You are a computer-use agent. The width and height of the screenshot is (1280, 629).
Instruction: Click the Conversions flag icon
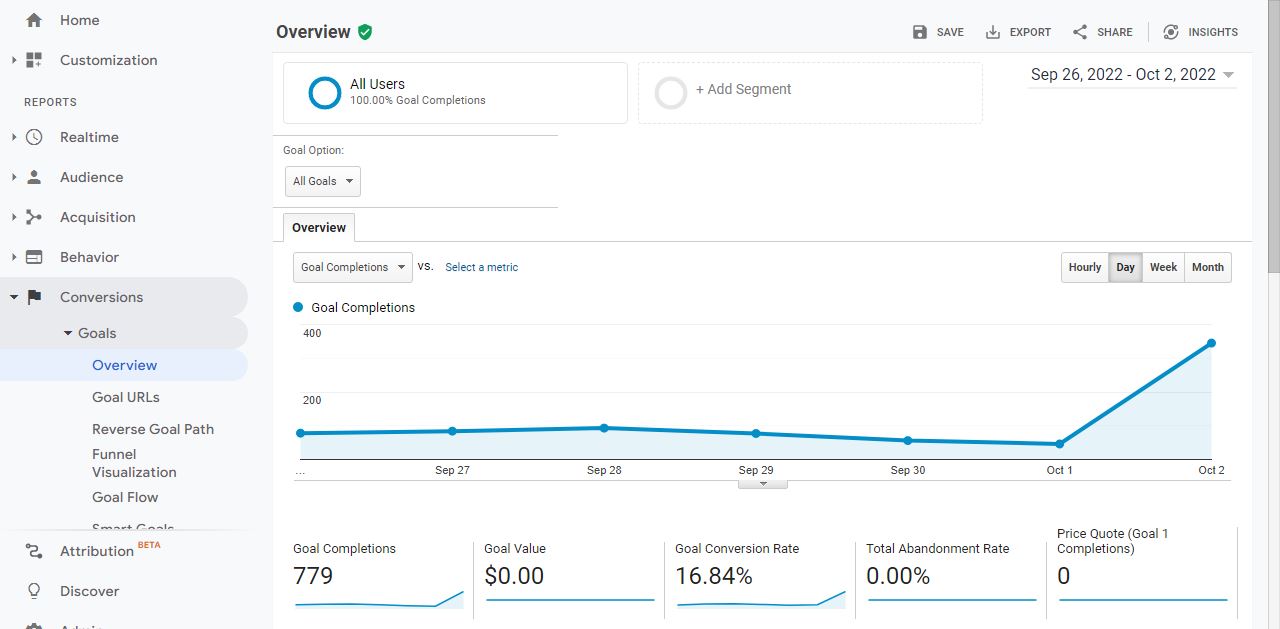coord(34,297)
